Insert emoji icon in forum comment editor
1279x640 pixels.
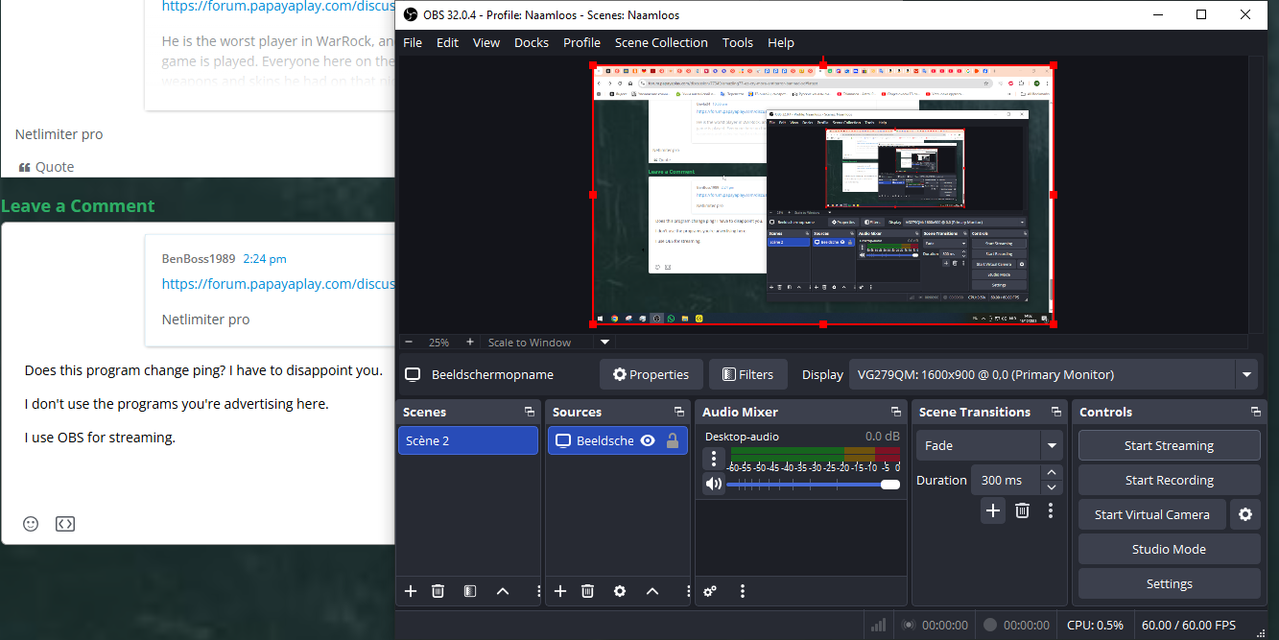tap(31, 524)
